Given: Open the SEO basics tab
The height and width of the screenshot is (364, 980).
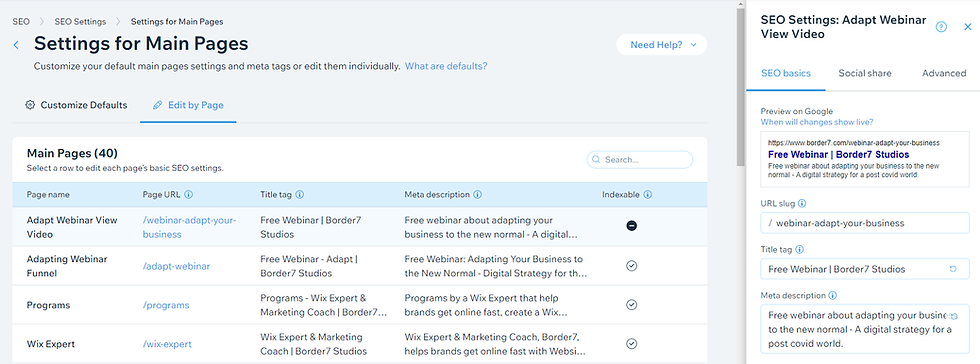Looking at the screenshot, I should (x=786, y=73).
